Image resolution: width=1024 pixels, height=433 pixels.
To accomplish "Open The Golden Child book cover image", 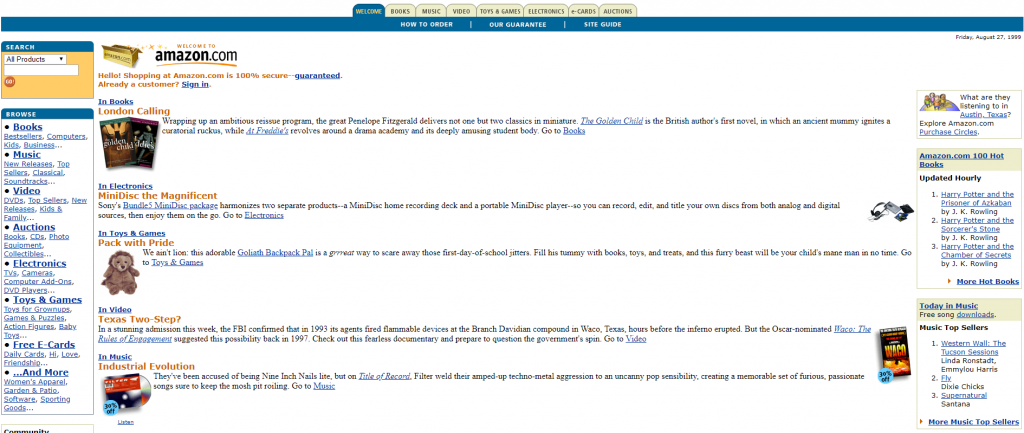I will (x=131, y=143).
